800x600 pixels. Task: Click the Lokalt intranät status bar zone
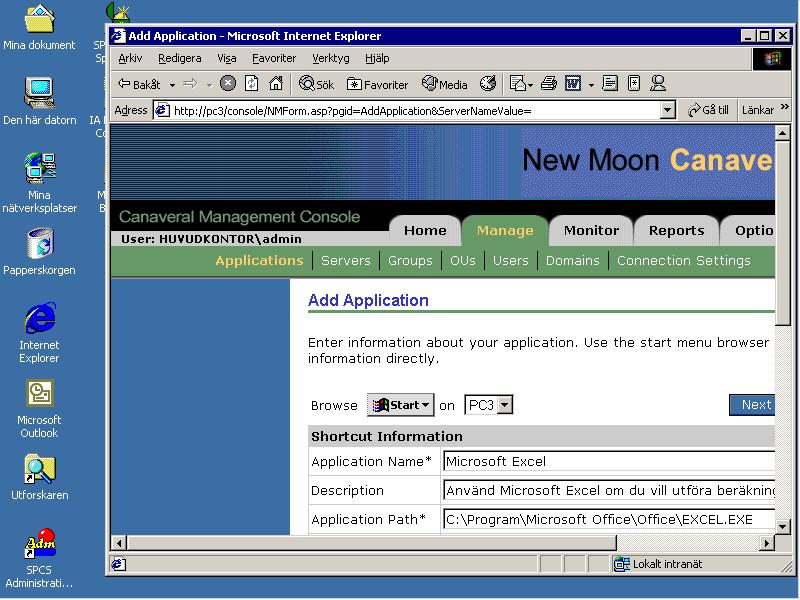point(658,564)
